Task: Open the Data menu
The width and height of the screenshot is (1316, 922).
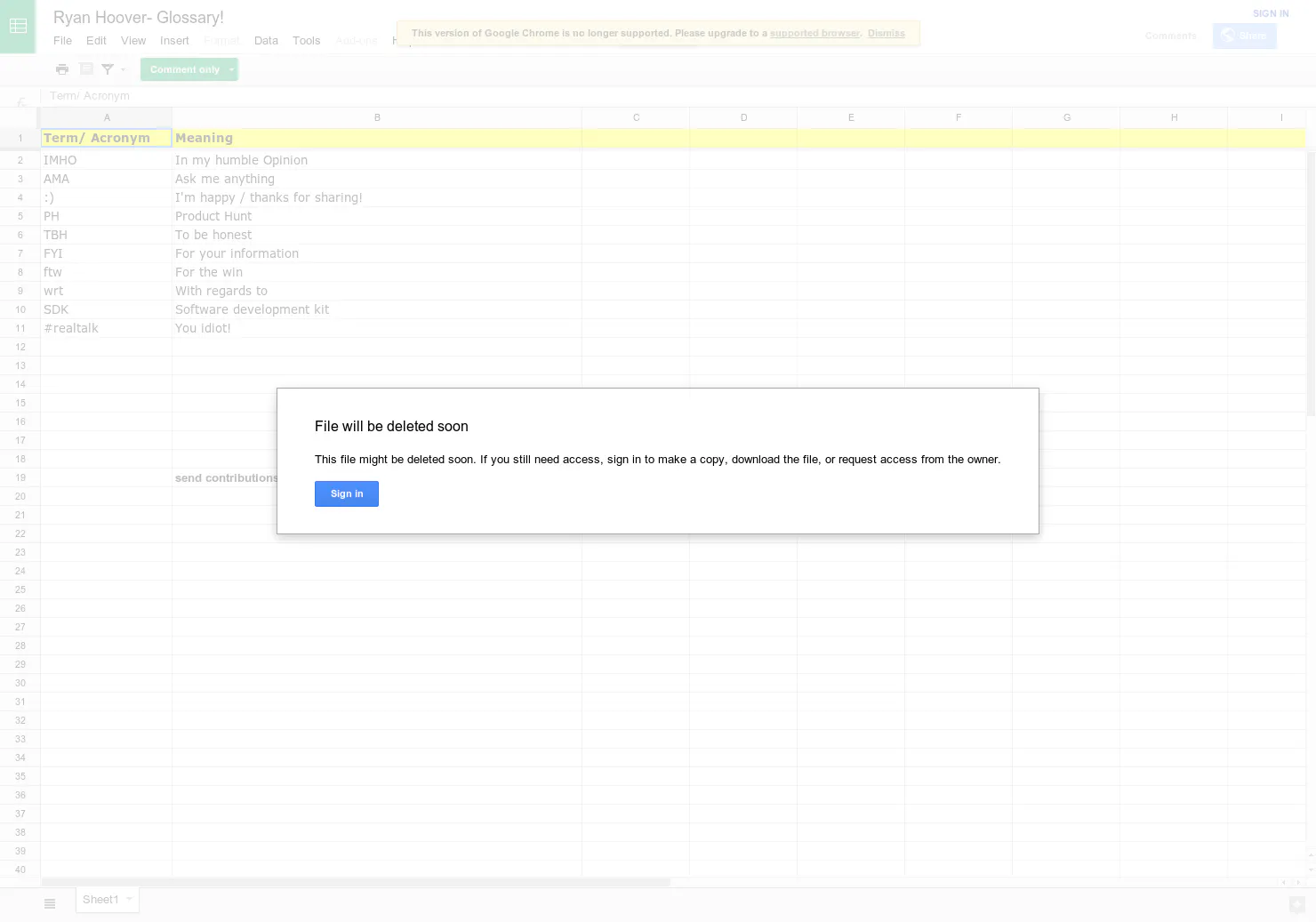Action: click(266, 41)
